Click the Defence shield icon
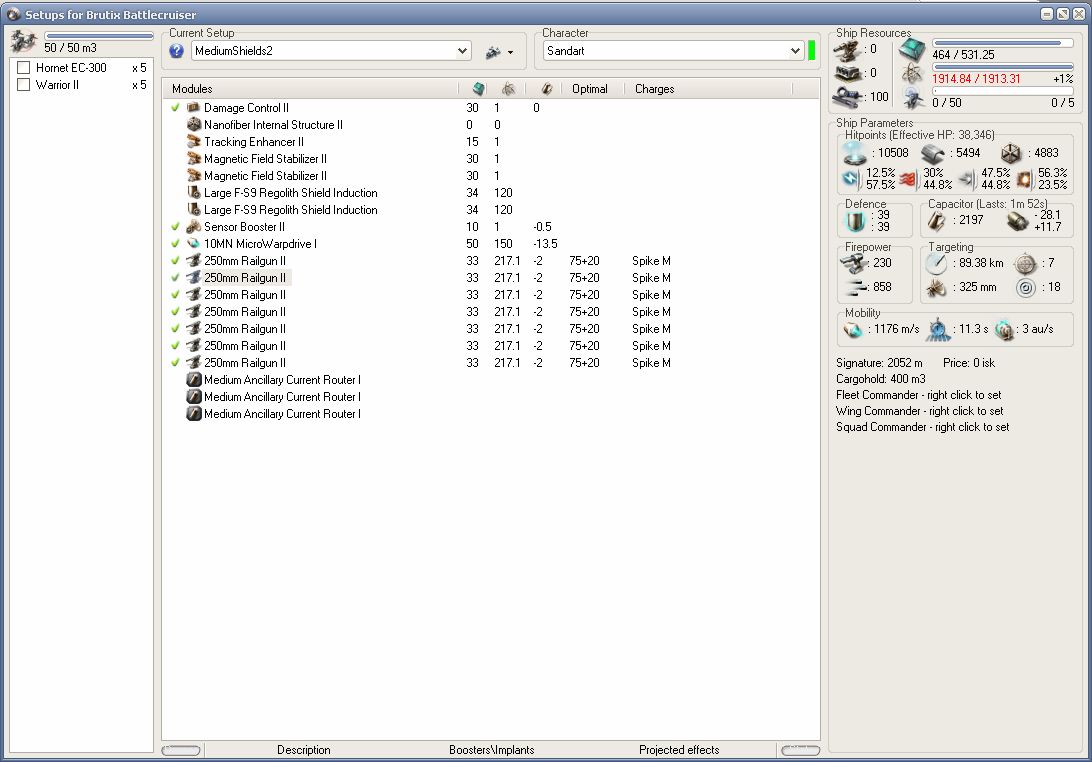This screenshot has height=762, width=1092. click(855, 221)
